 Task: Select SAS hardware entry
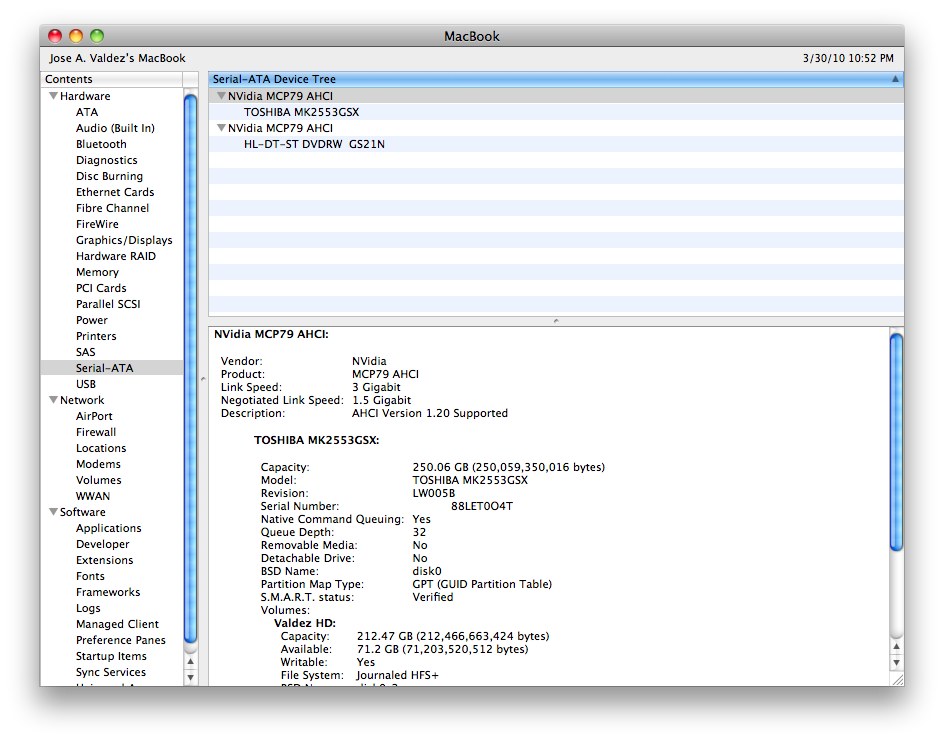[x=85, y=352]
